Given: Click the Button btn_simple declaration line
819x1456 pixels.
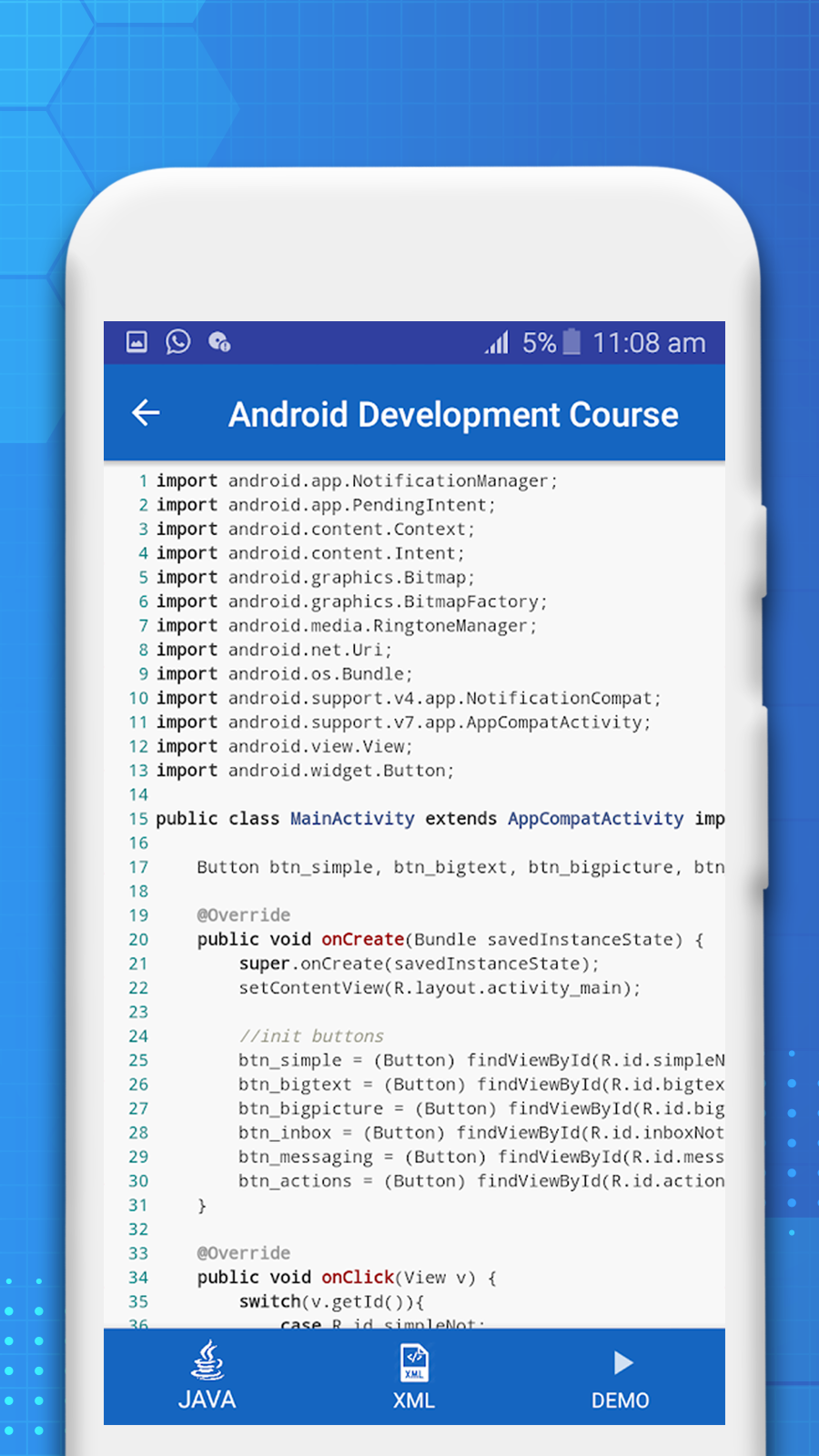Looking at the screenshot, I should (460, 867).
